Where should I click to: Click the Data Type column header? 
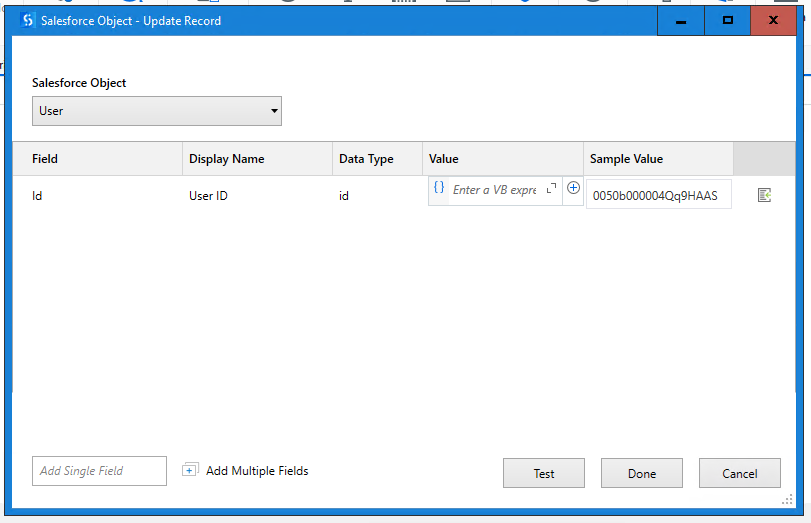click(377, 159)
